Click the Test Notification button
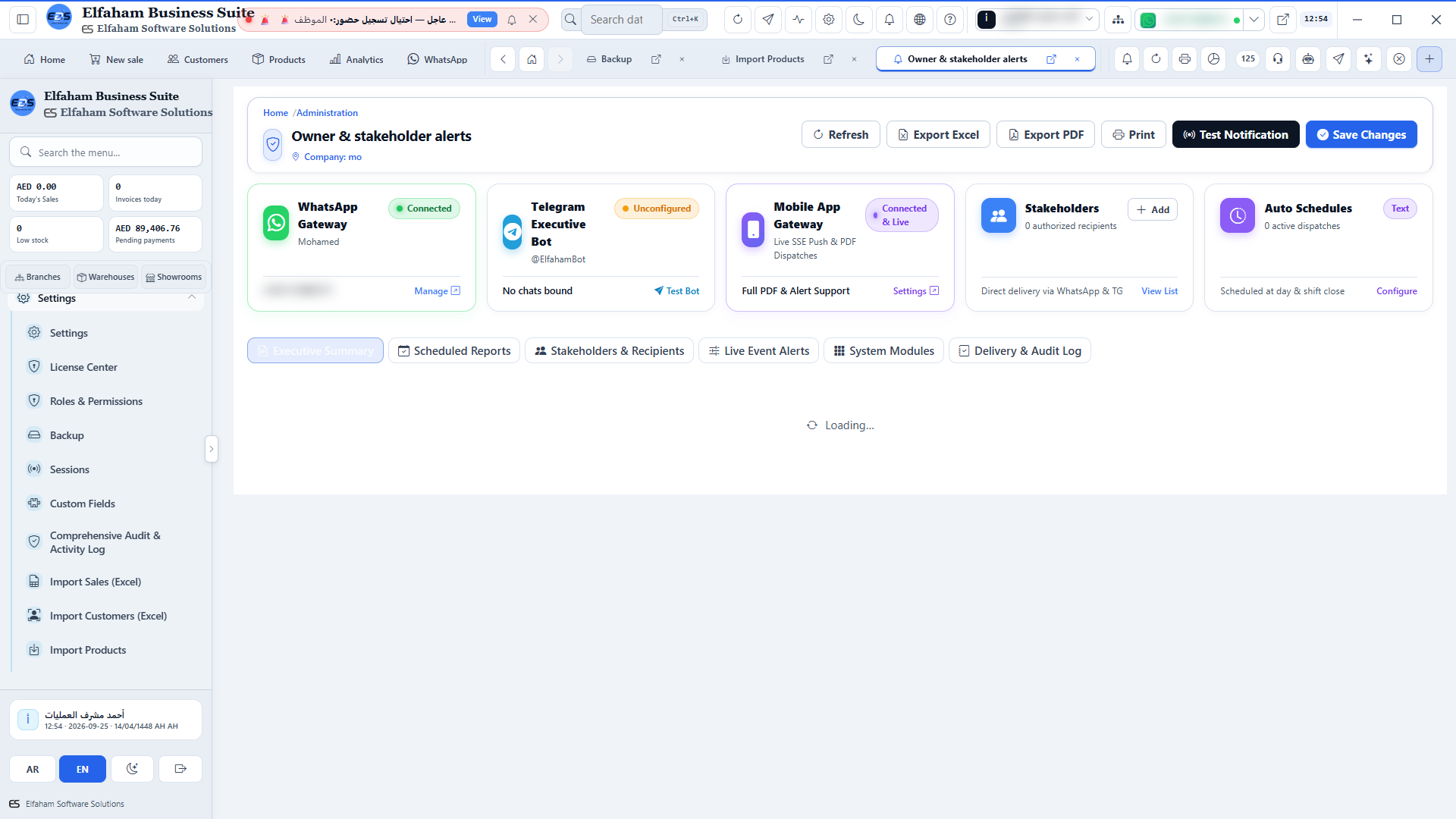1456x819 pixels. tap(1235, 134)
